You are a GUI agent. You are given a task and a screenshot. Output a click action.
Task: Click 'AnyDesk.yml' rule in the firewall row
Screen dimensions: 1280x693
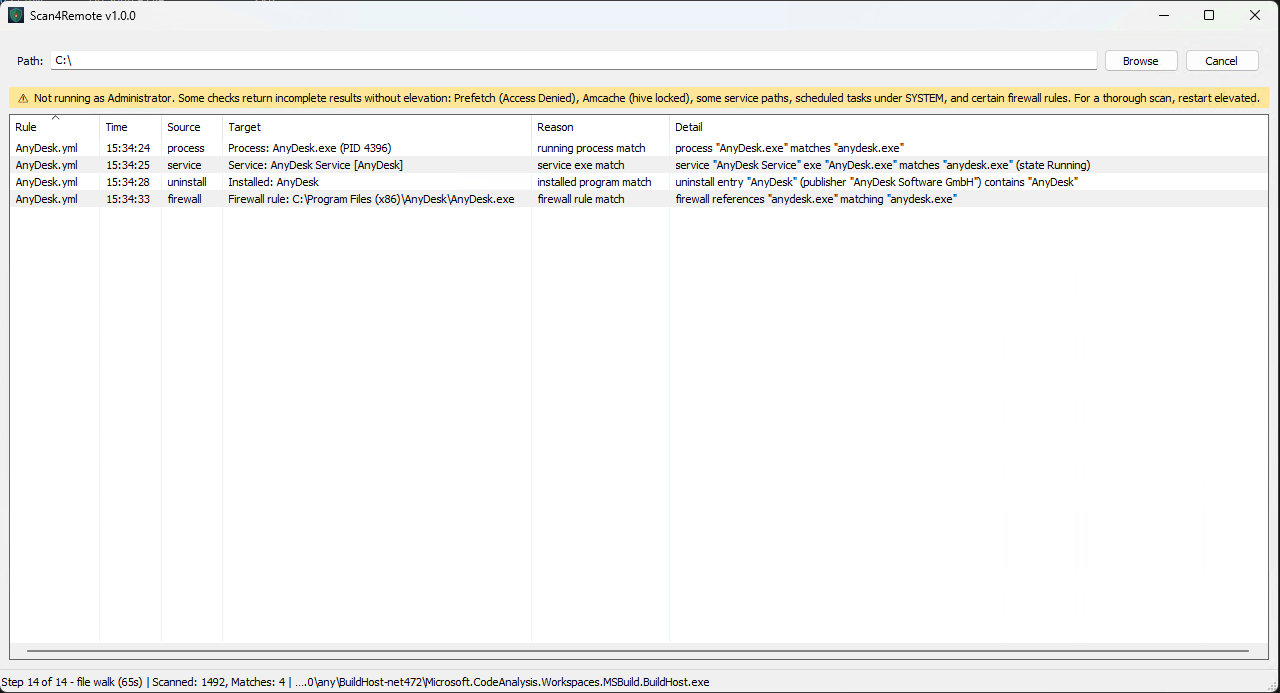click(46, 199)
